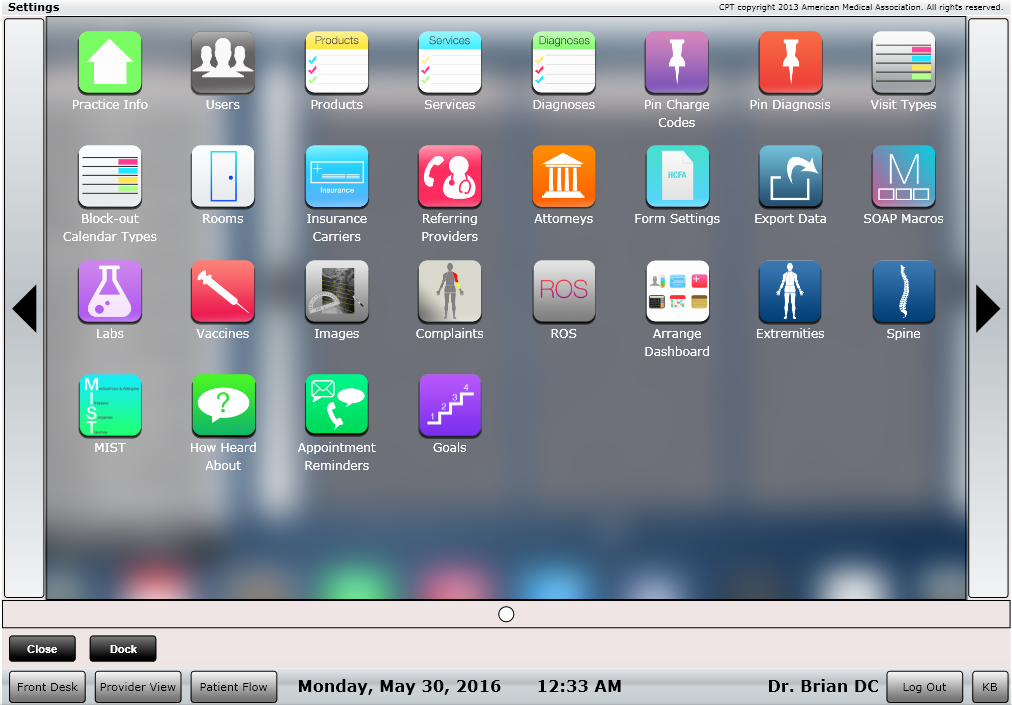Open the Vaccines syringe icon

(x=223, y=292)
